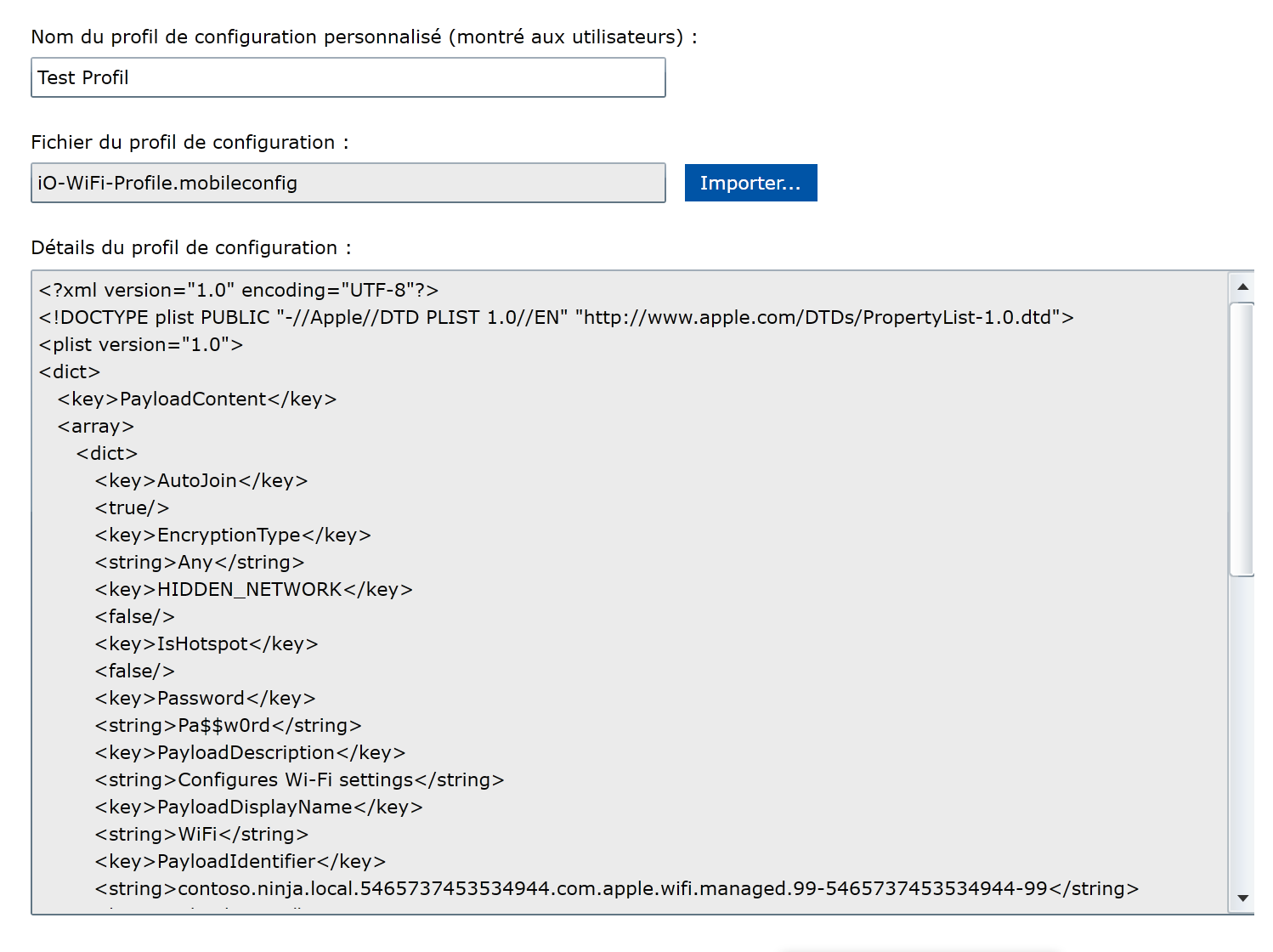
Task: Click the Importer... button
Action: [x=750, y=183]
